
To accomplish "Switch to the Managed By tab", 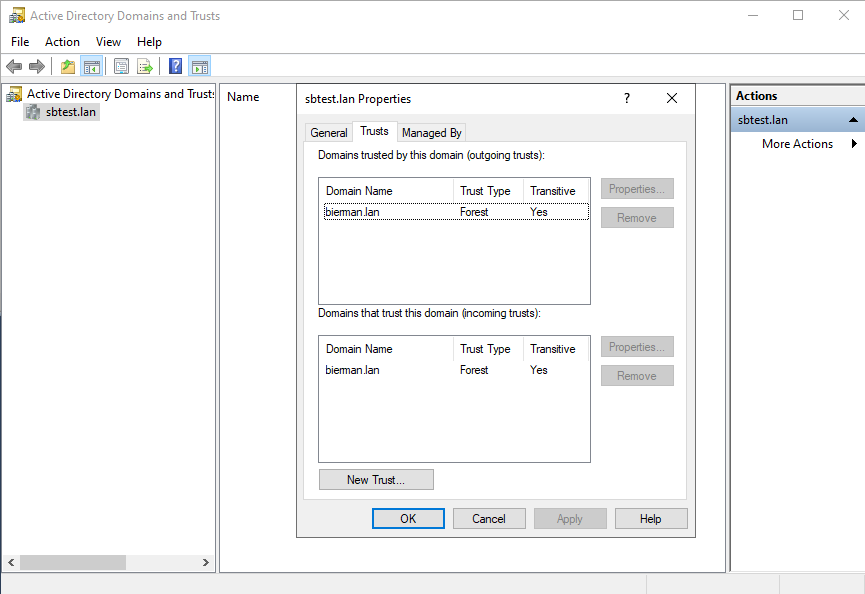I will pos(431,133).
